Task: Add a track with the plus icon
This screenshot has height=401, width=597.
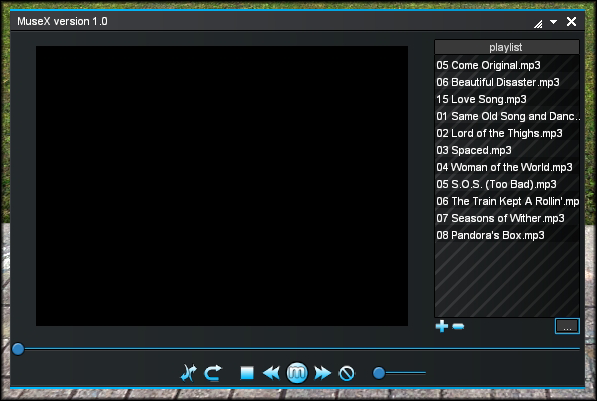Action: 442,326
